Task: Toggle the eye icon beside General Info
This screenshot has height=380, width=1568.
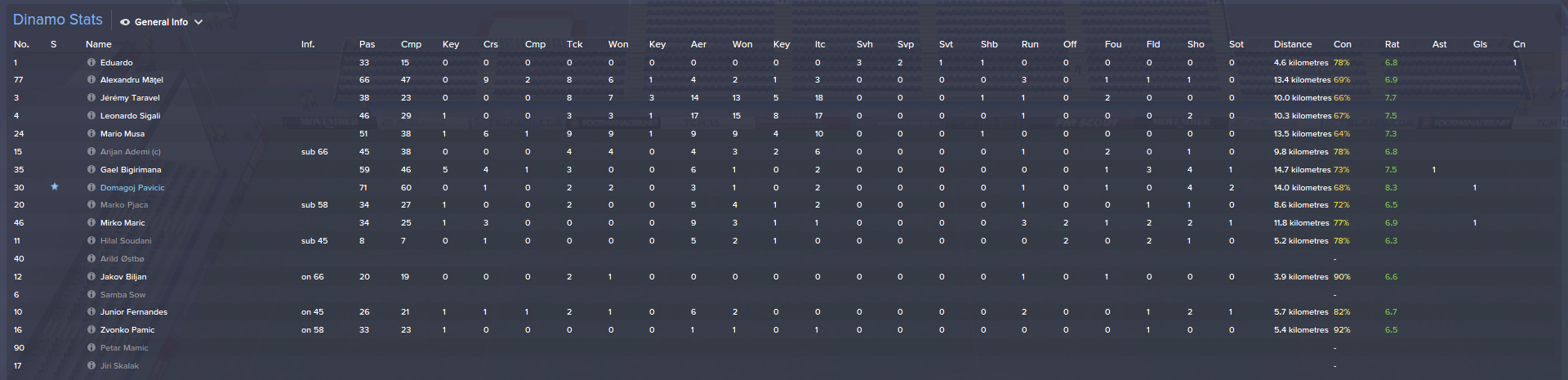Action: coord(125,22)
